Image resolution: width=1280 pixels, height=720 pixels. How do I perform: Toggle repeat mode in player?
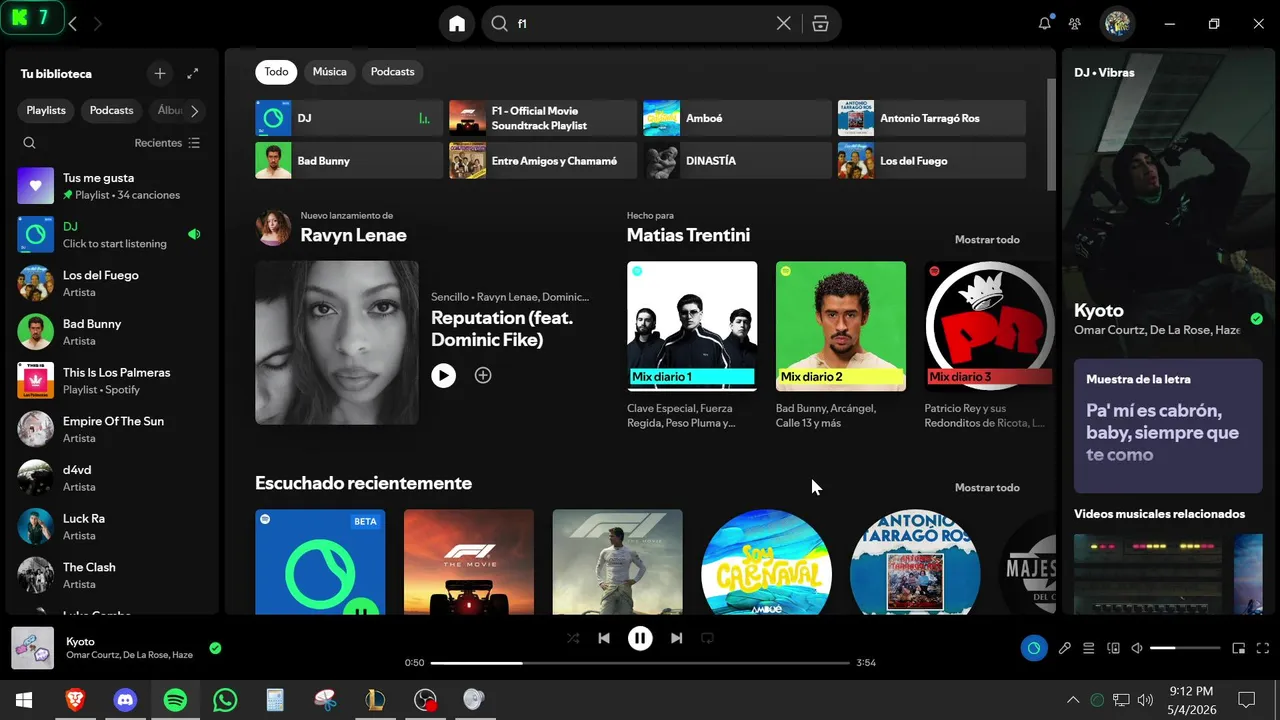(707, 638)
